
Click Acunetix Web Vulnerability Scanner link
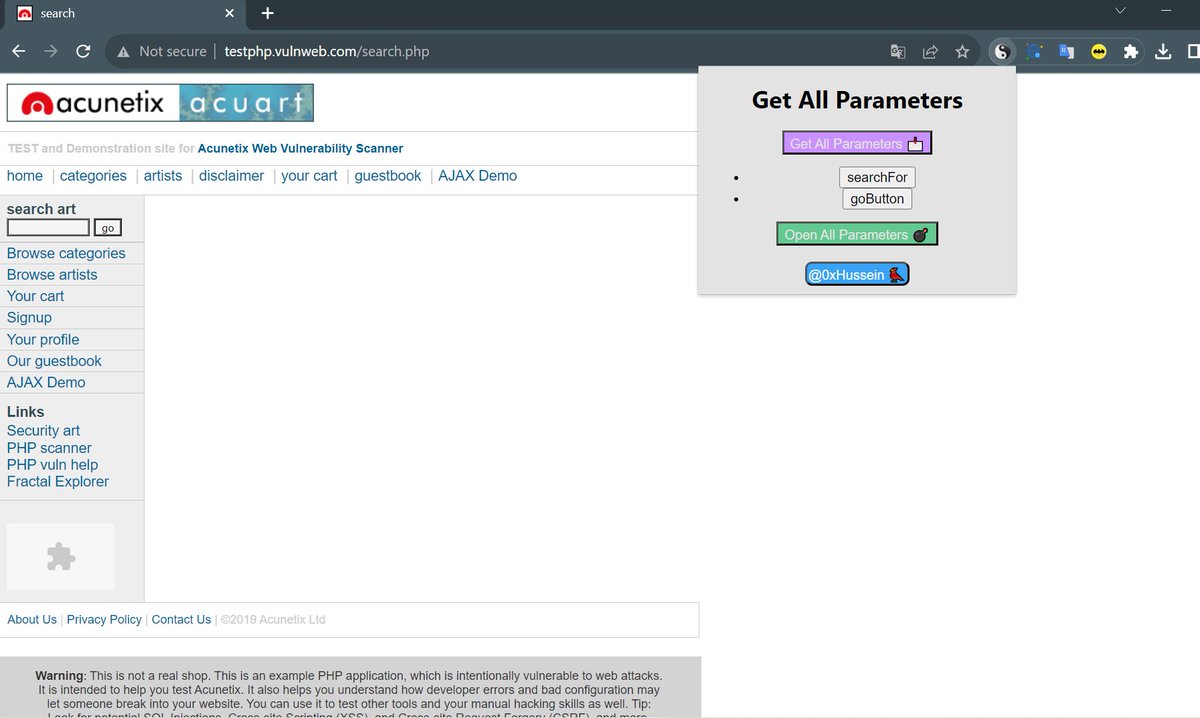point(300,148)
